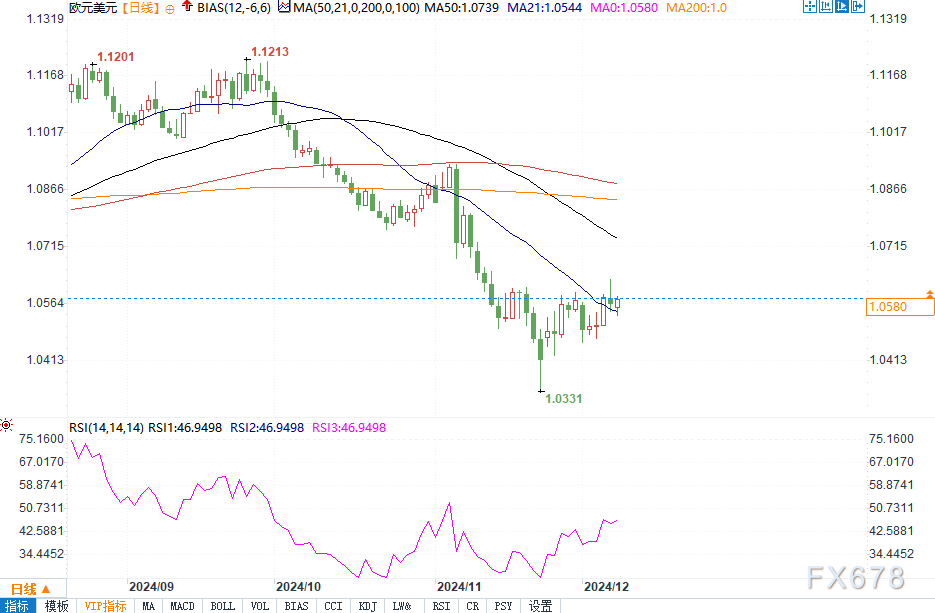Click the orange circle-cross icon beside 日线
The width and height of the screenshot is (935, 613).
(x=170, y=9)
